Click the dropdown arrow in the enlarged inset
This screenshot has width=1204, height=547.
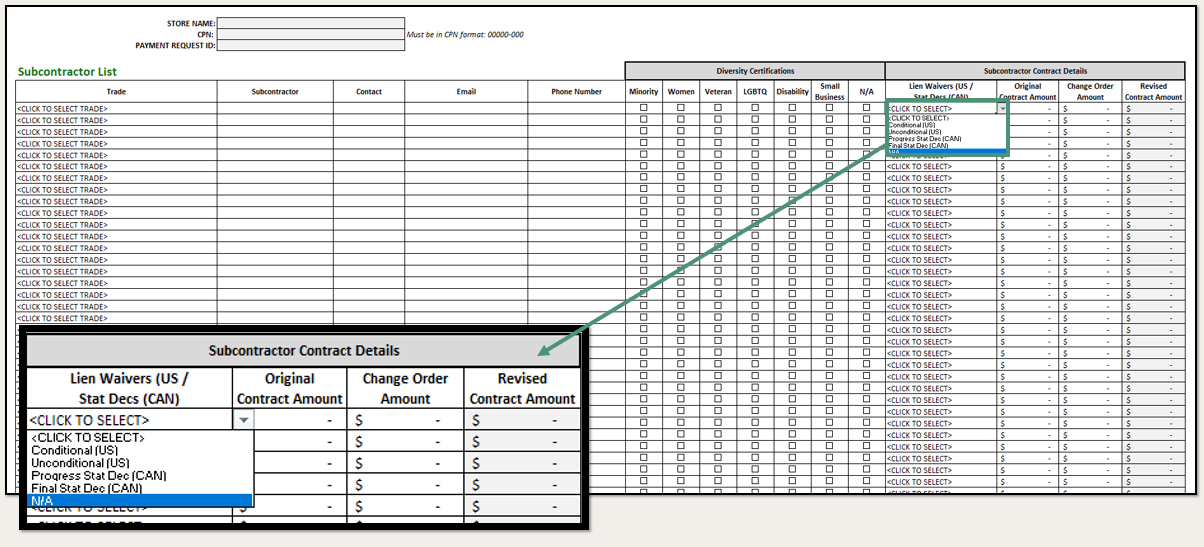click(243, 421)
